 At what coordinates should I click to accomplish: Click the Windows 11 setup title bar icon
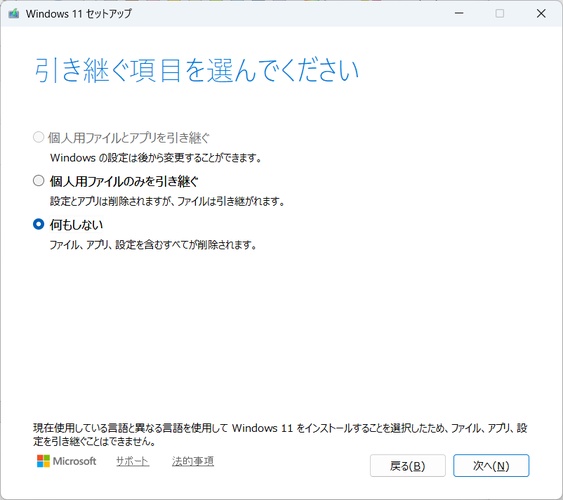pos(14,14)
